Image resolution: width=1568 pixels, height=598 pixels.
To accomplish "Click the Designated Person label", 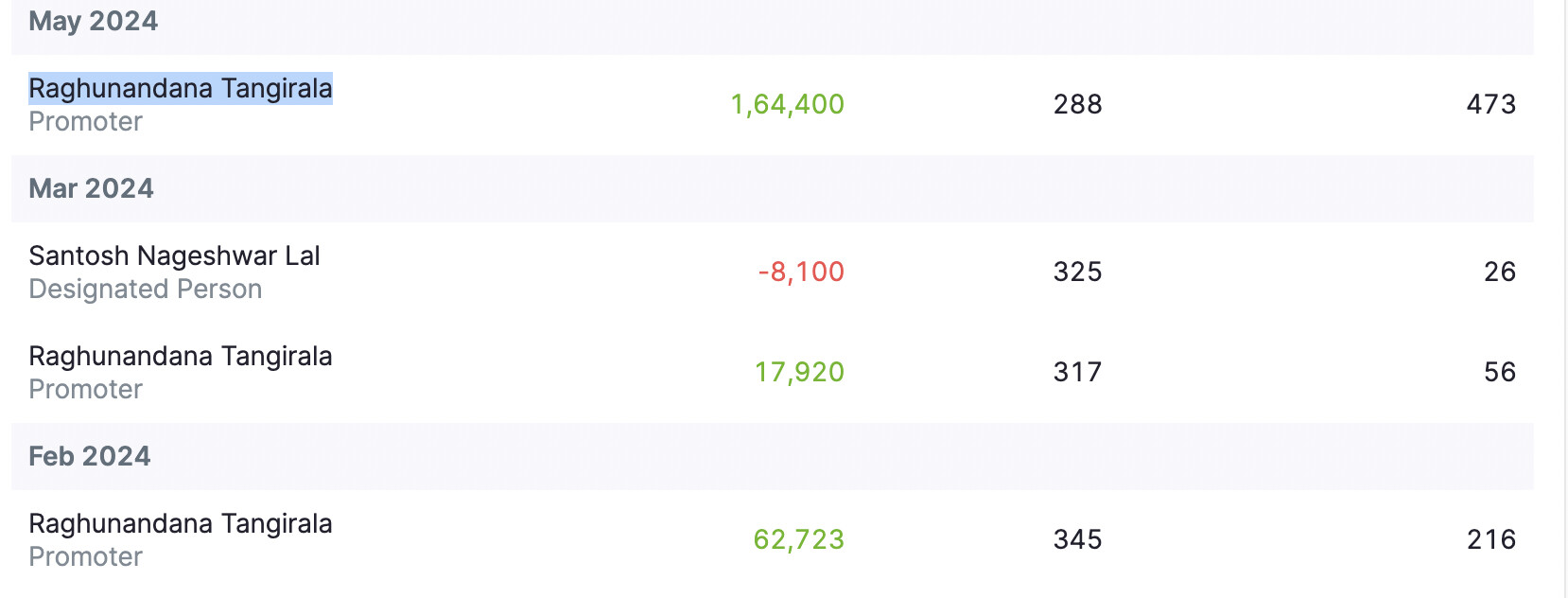I will (145, 289).
